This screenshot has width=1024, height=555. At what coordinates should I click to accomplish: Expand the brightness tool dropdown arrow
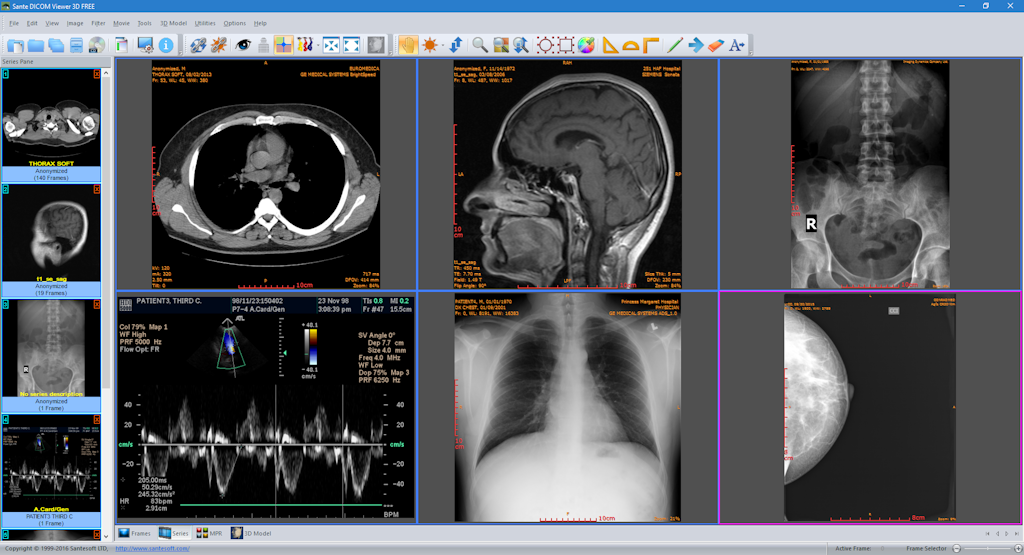[441, 45]
